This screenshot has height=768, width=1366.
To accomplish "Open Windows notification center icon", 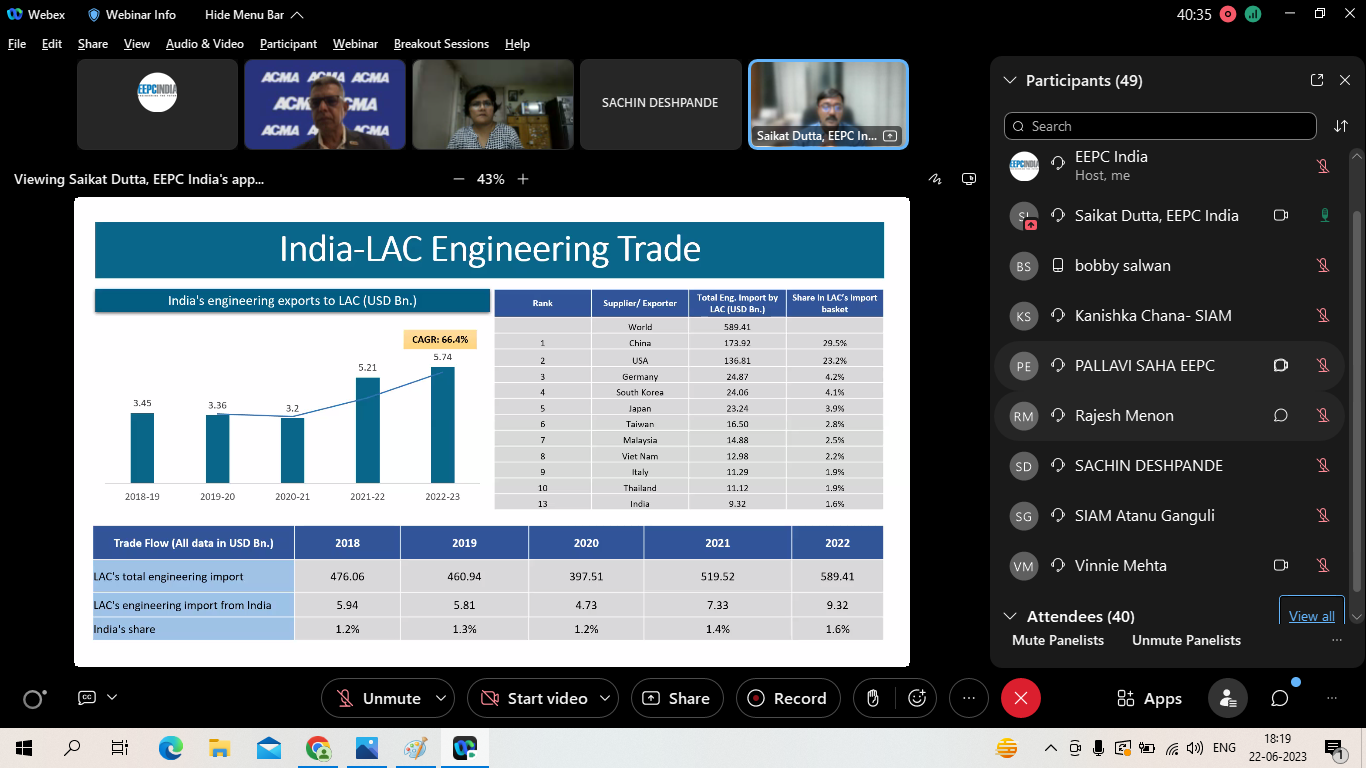I will (1333, 747).
